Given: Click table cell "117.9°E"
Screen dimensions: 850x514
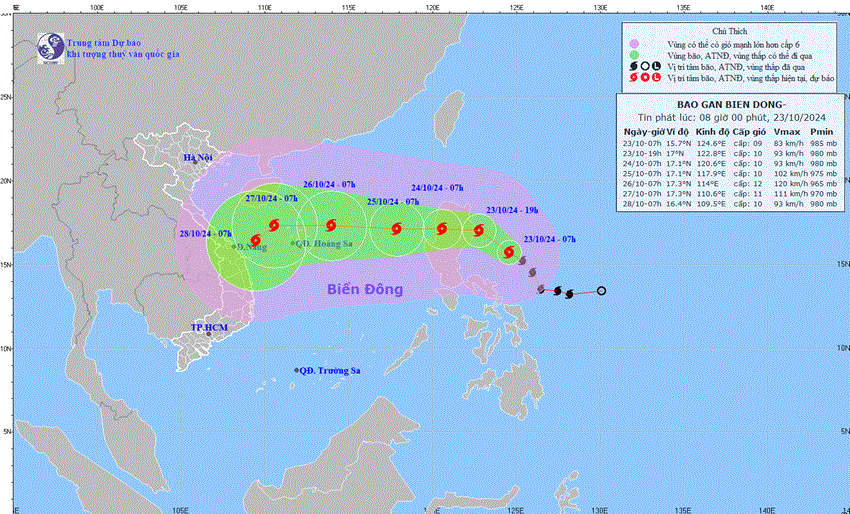Looking at the screenshot, I should coord(712,174).
